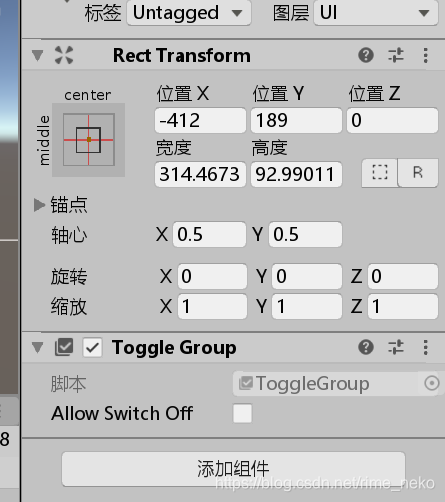
Task: Click 旋转 rotation Y field
Action: [x=307, y=276]
